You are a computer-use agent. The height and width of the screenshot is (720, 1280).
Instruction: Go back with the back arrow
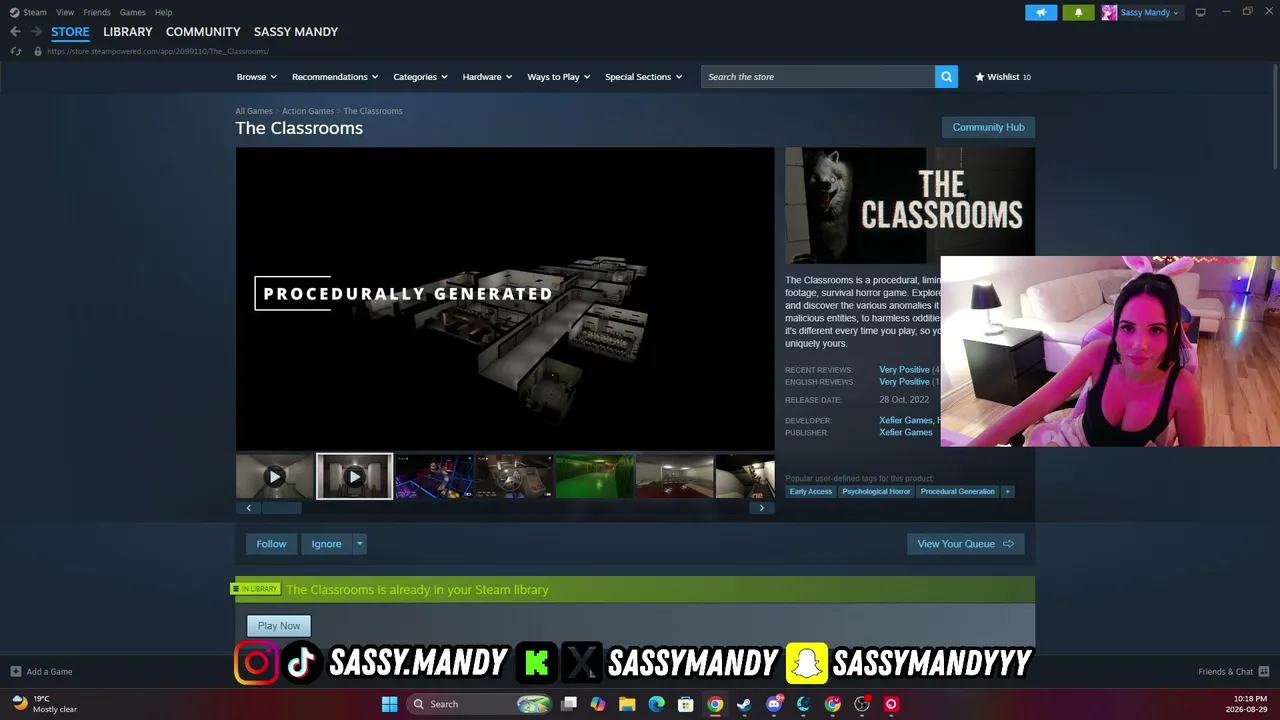click(15, 32)
